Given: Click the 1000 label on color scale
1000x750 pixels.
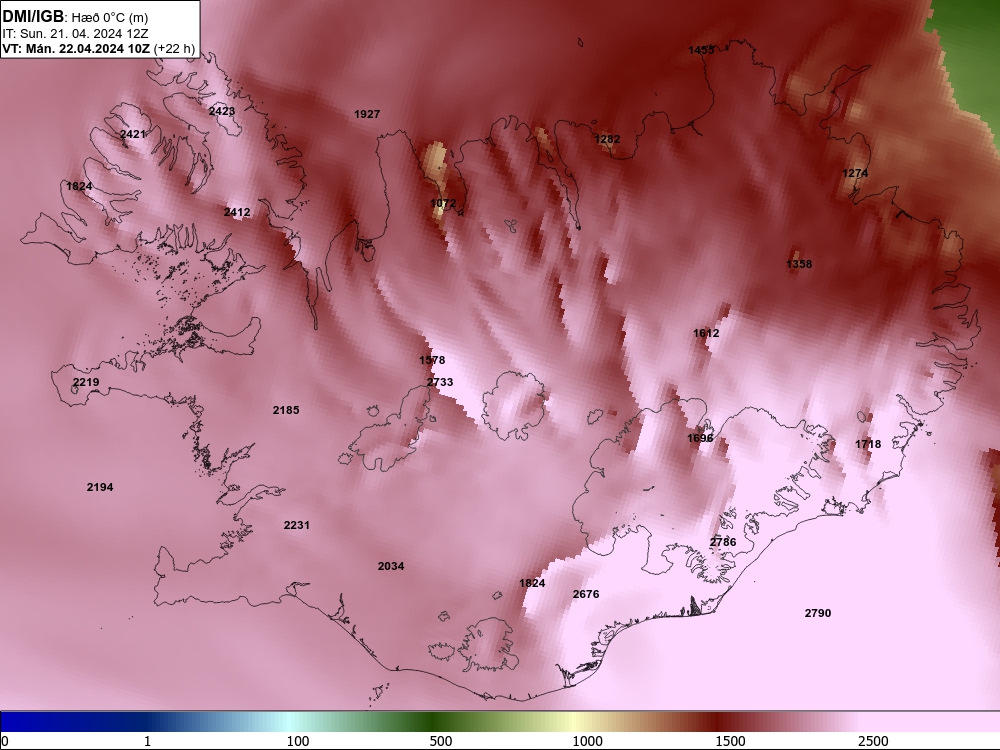Looking at the screenshot, I should point(587,741).
